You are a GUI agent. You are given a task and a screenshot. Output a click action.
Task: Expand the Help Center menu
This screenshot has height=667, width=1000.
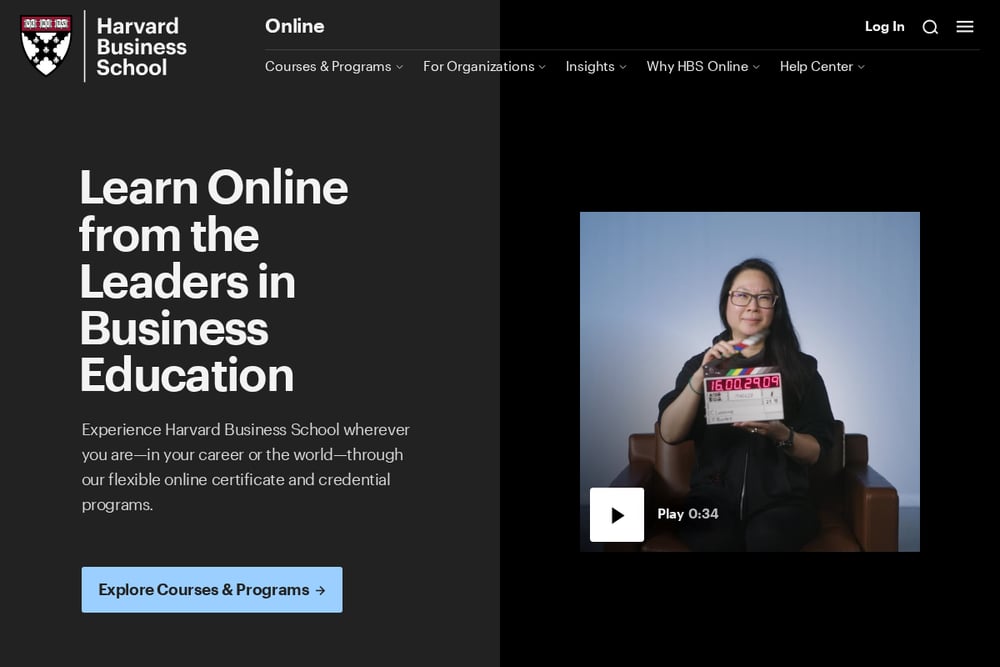tap(822, 66)
